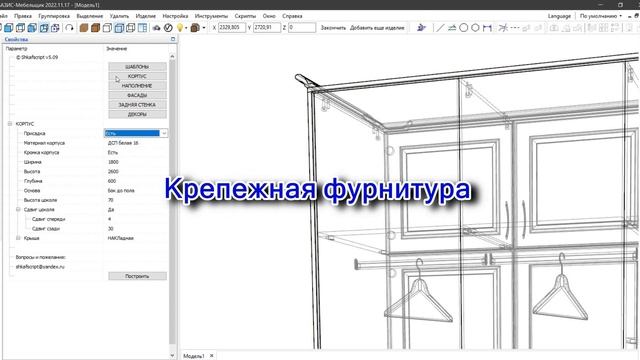Viewport: 640px width, 360px height.
Task: Click the Y coordinate input field
Action: point(267,27)
